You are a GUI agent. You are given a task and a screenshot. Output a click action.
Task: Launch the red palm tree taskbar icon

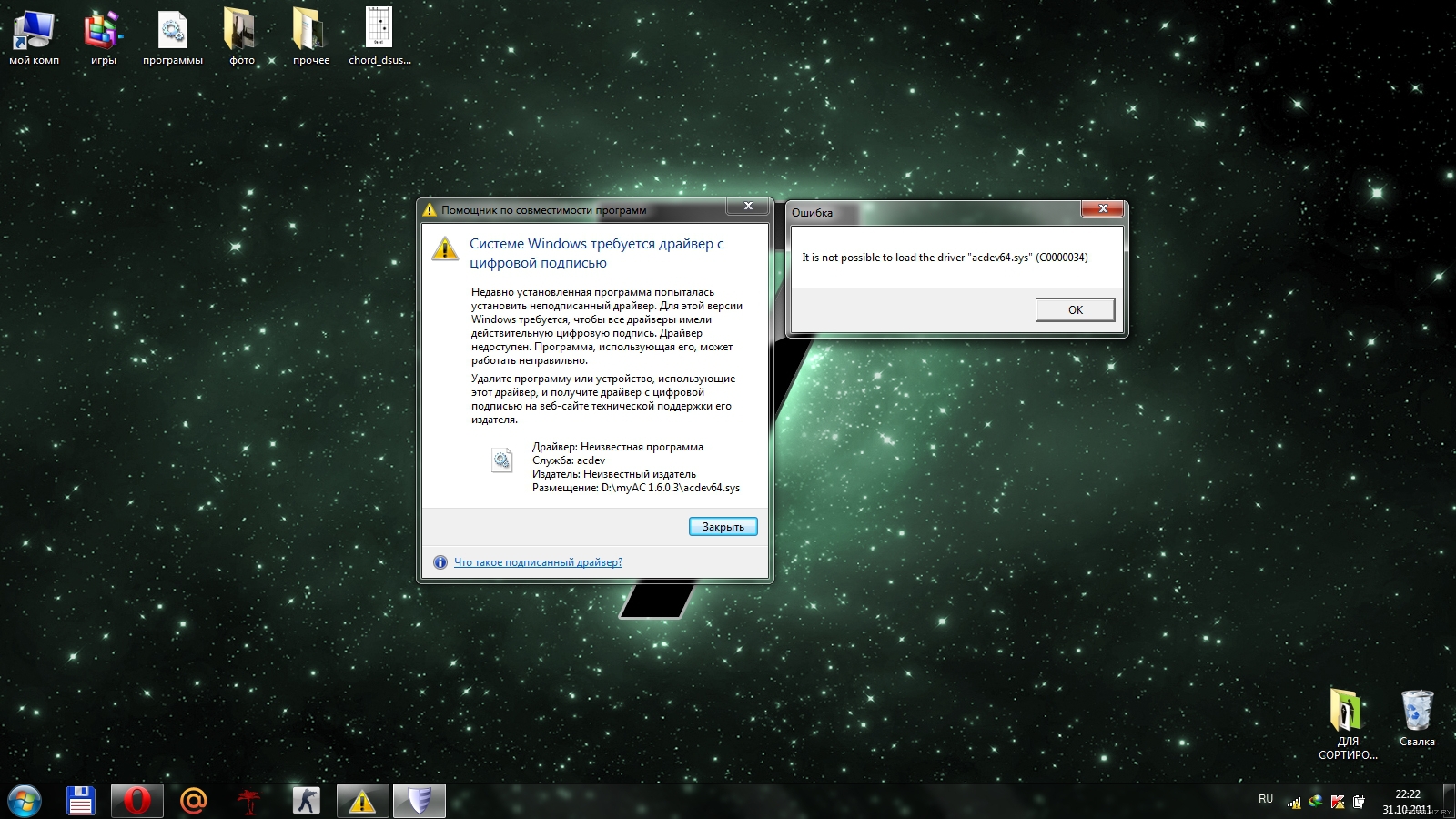pos(249,801)
